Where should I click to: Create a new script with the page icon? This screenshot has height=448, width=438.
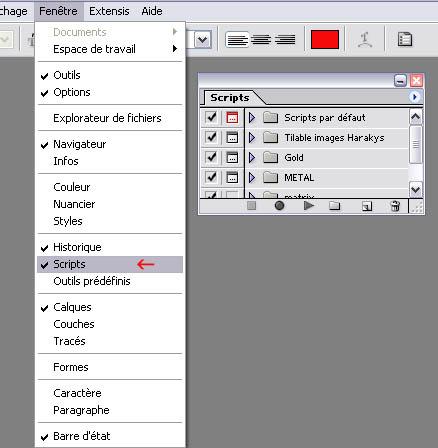click(x=367, y=206)
